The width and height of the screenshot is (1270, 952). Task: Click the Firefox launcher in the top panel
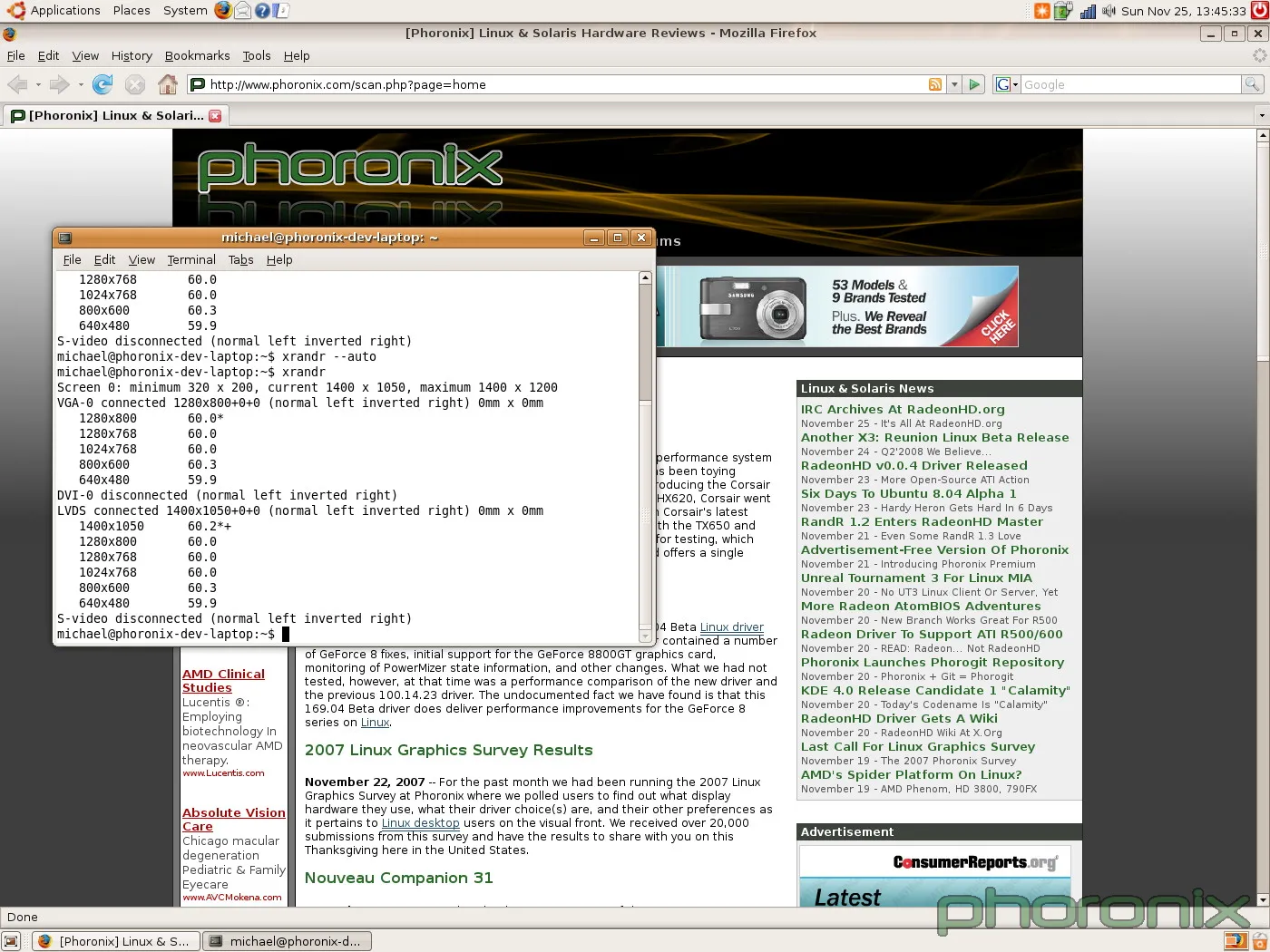(x=223, y=11)
